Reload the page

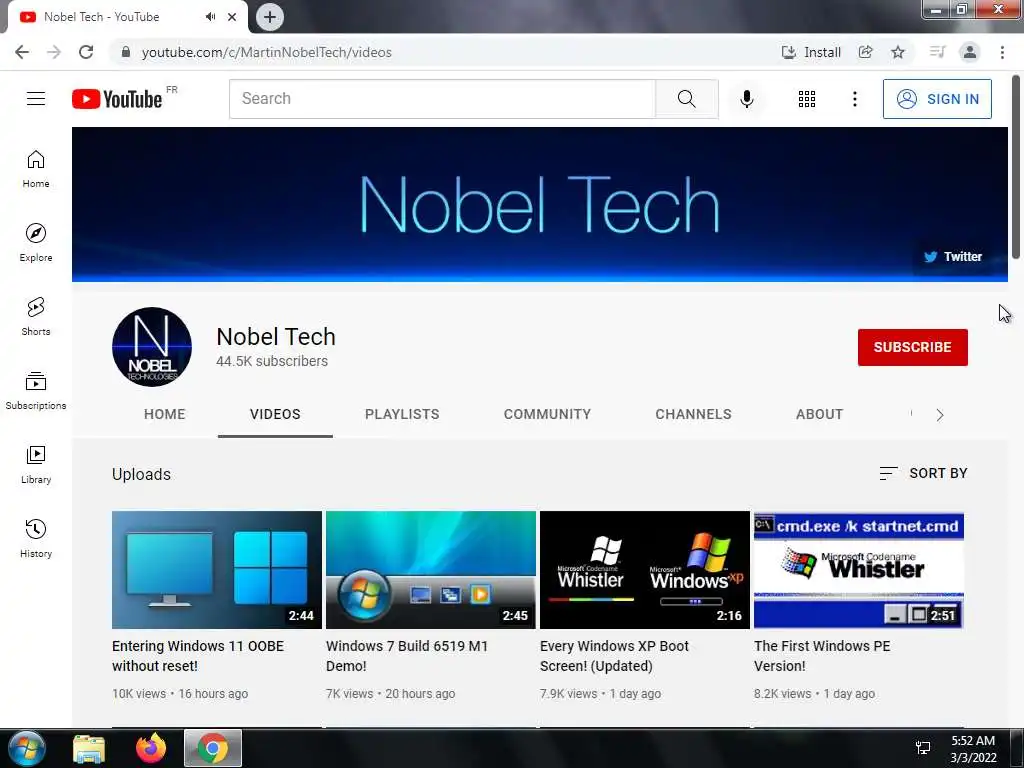pyautogui.click(x=86, y=52)
